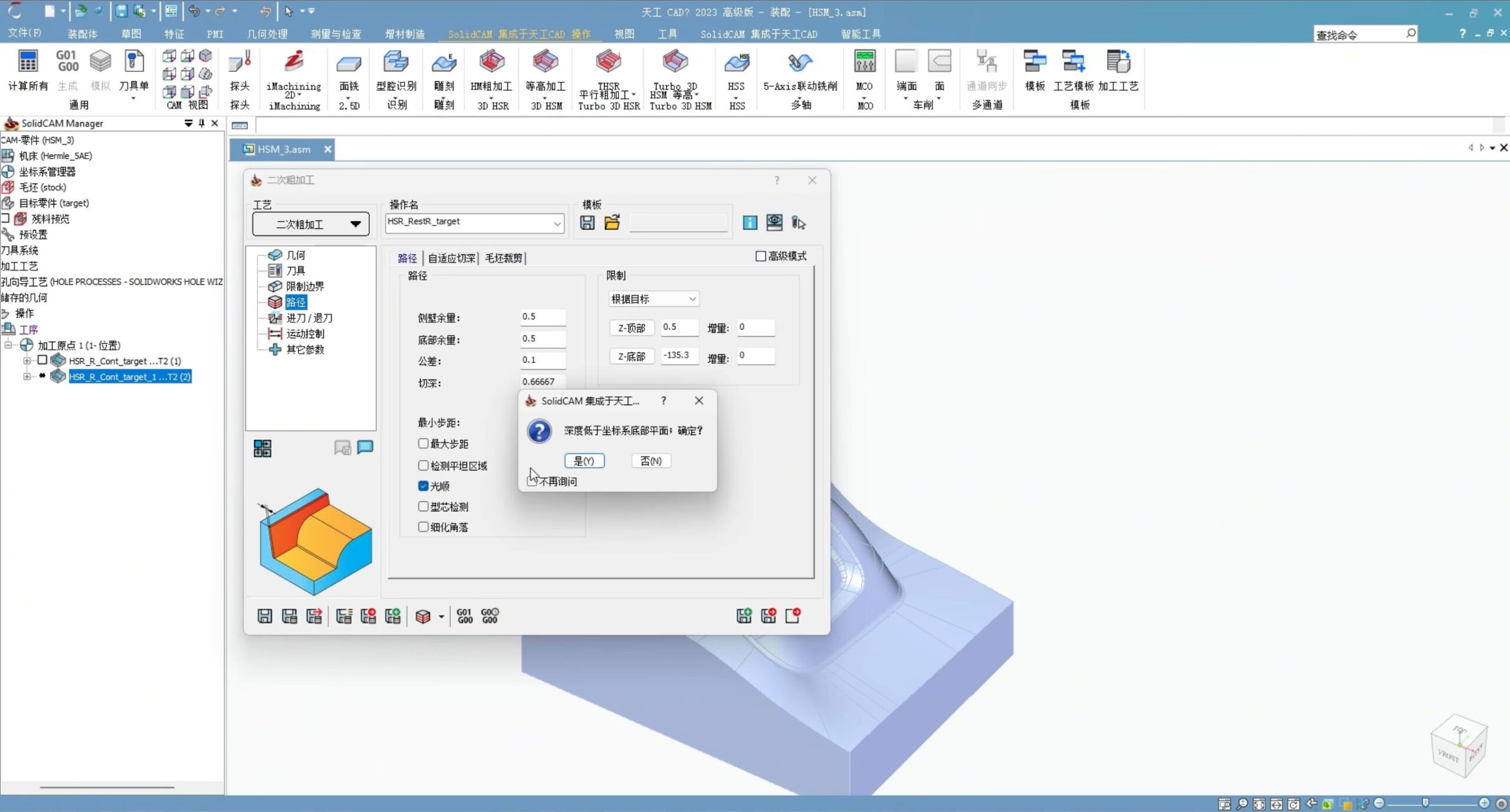
Task: Switch to the 毛坯裁剪 tab
Action: click(x=503, y=258)
